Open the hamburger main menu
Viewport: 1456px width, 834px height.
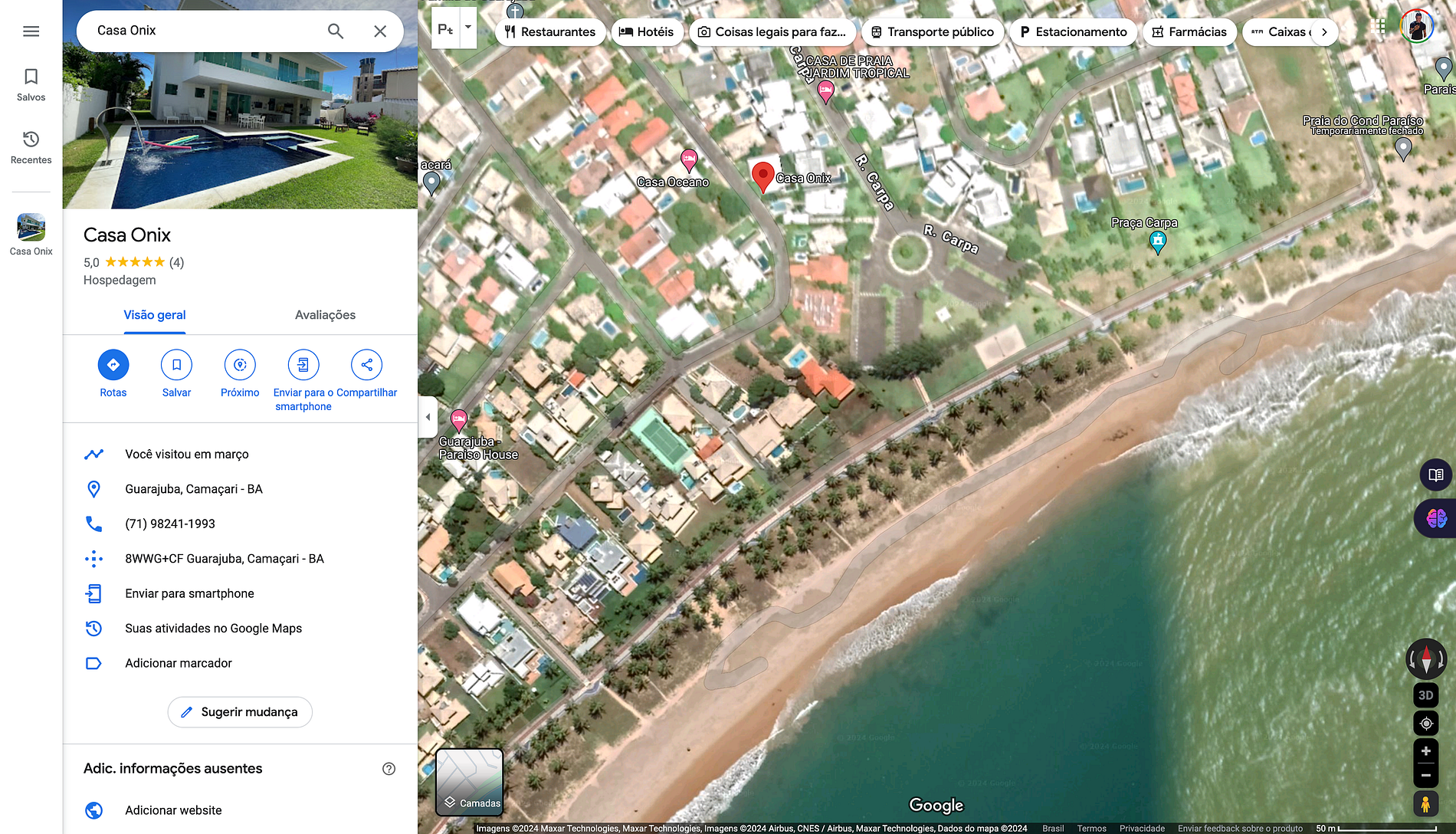31,31
